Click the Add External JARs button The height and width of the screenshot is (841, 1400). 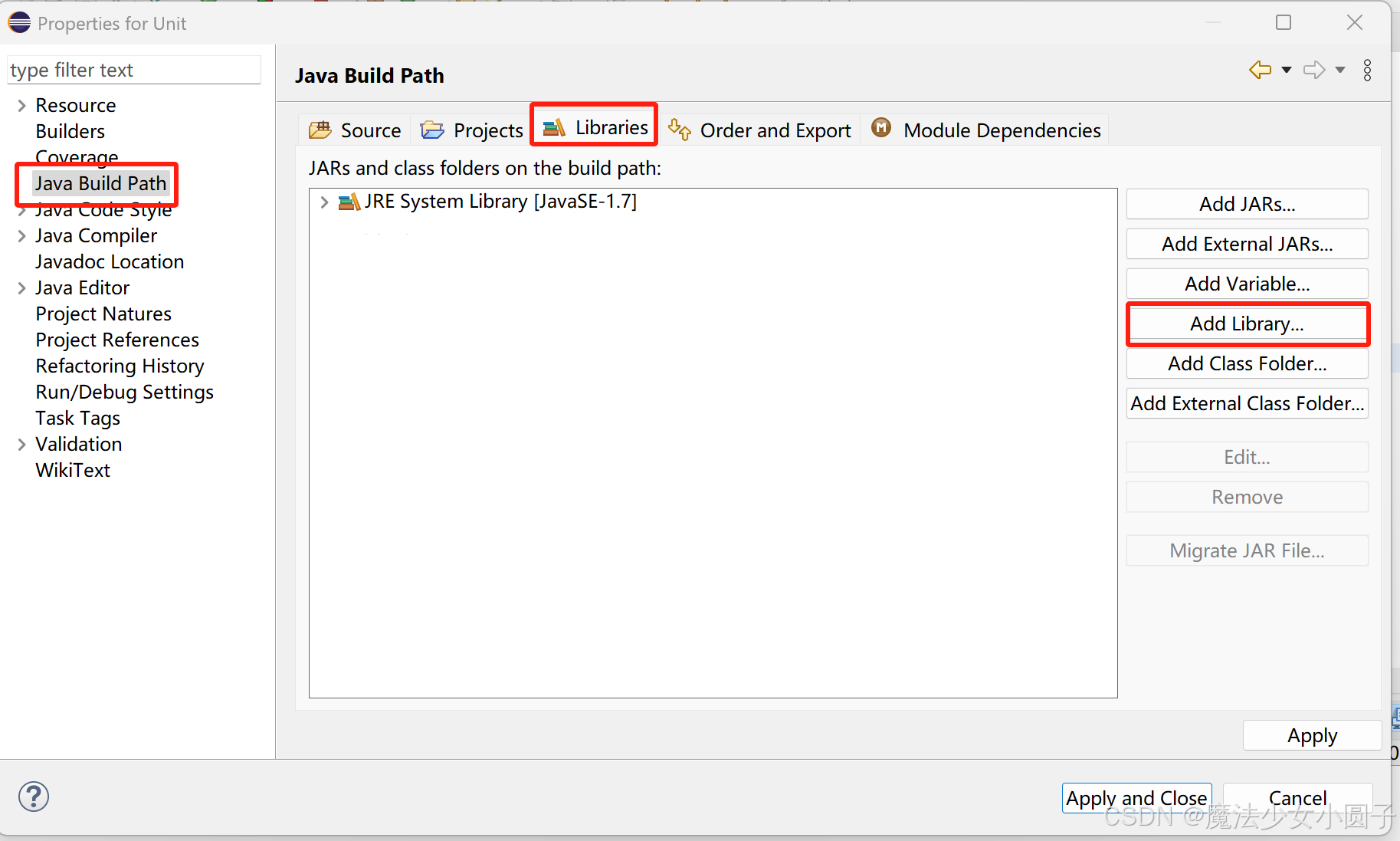click(1247, 243)
